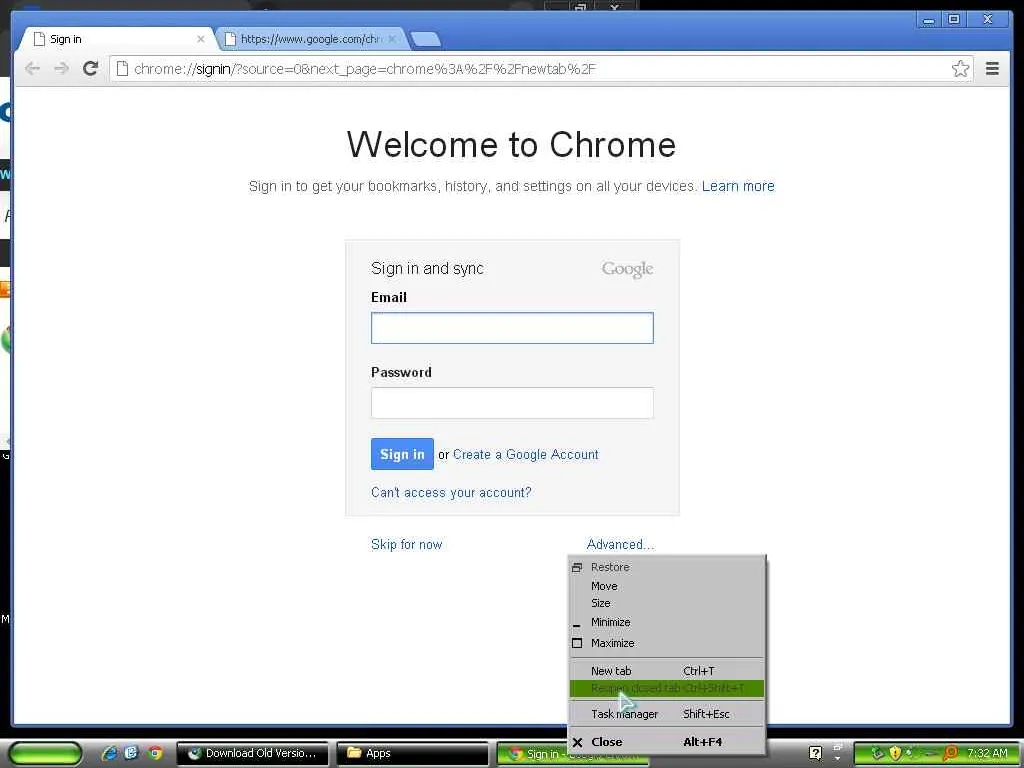This screenshot has width=1024, height=768.
Task: Click the orange magnifier tray icon
Action: pyautogui.click(x=950, y=753)
